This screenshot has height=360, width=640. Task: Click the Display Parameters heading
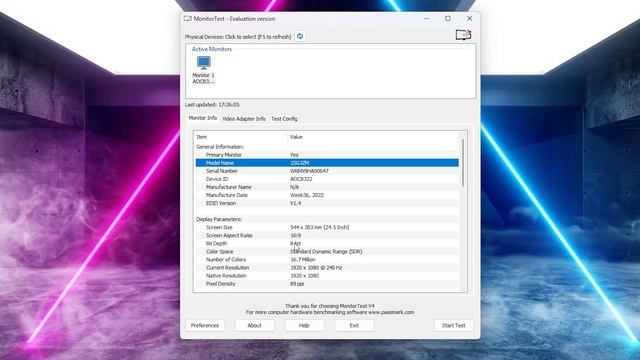[219, 219]
